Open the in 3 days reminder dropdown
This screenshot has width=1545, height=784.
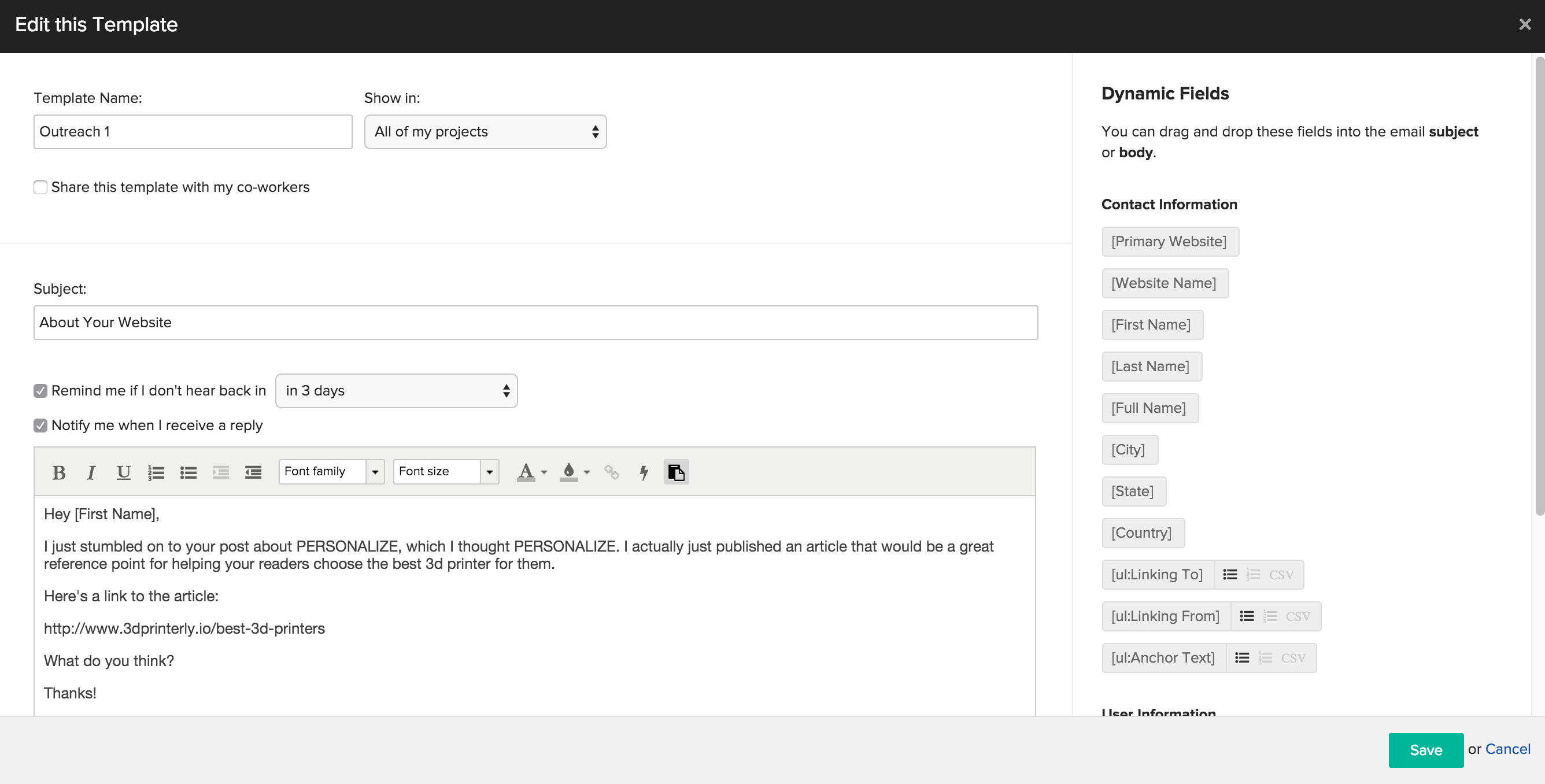click(x=397, y=390)
